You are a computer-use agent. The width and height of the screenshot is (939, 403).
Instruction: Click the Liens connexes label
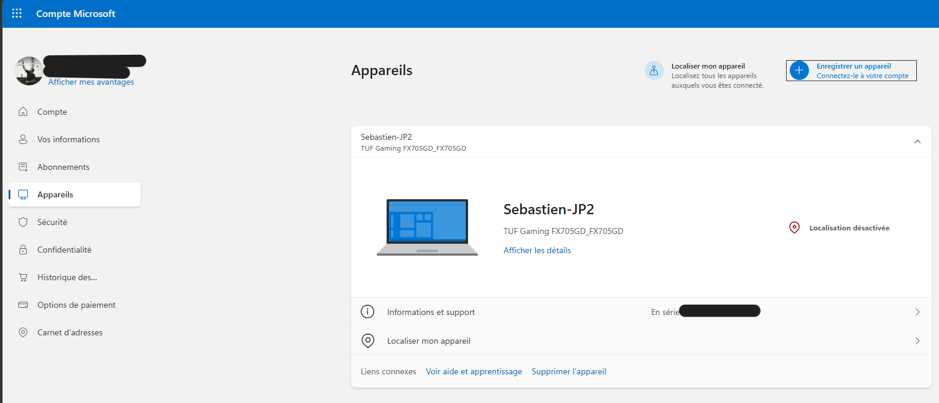click(x=388, y=372)
